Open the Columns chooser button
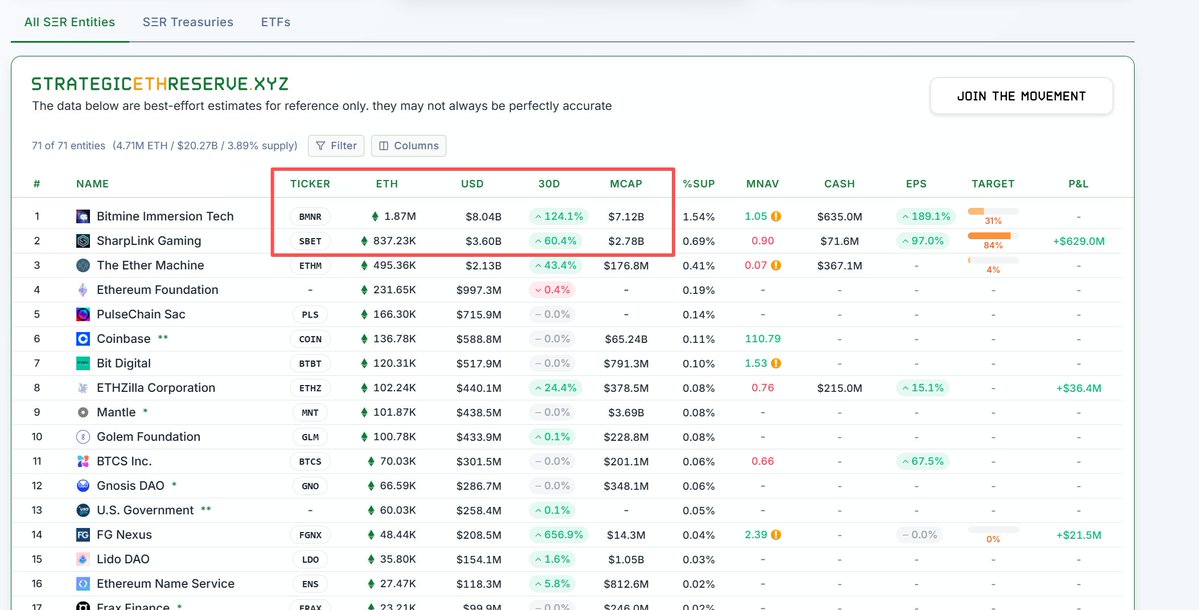1199x610 pixels. point(408,145)
